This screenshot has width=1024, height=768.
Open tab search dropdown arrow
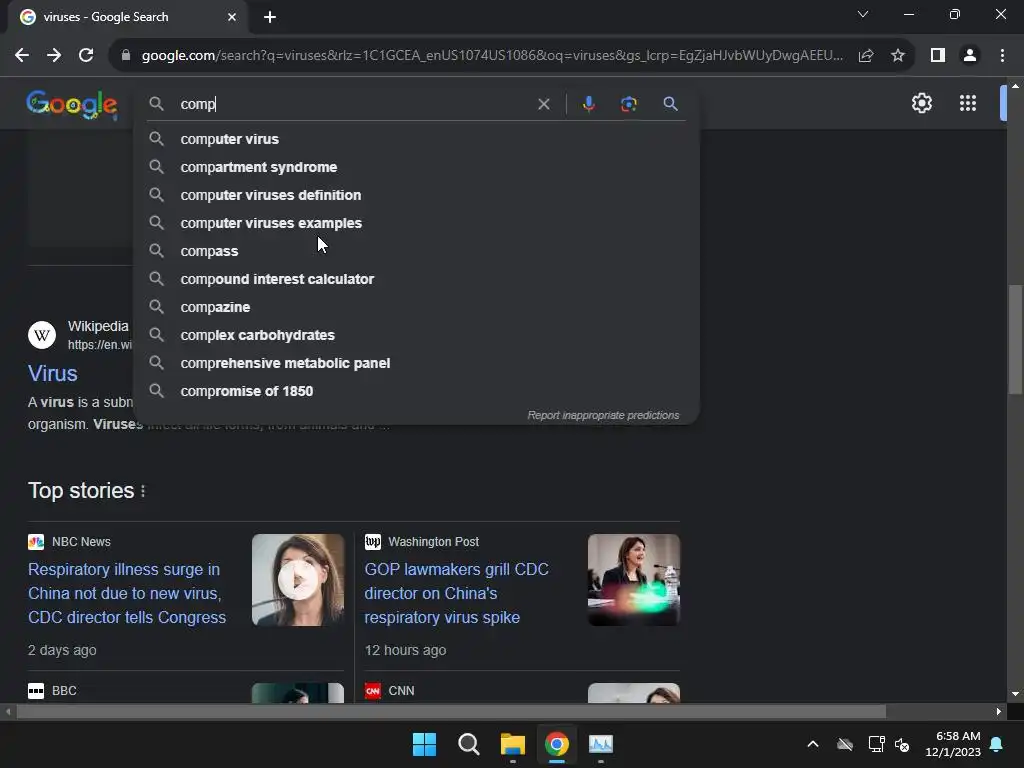coord(863,14)
